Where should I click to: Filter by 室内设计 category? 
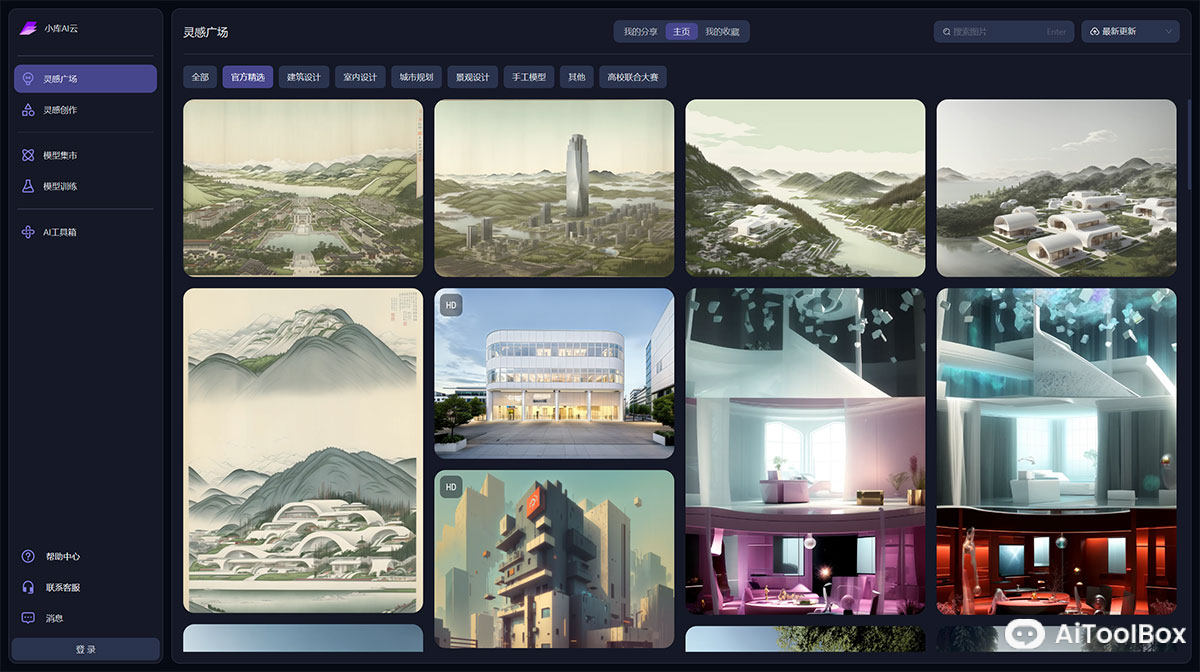(360, 77)
